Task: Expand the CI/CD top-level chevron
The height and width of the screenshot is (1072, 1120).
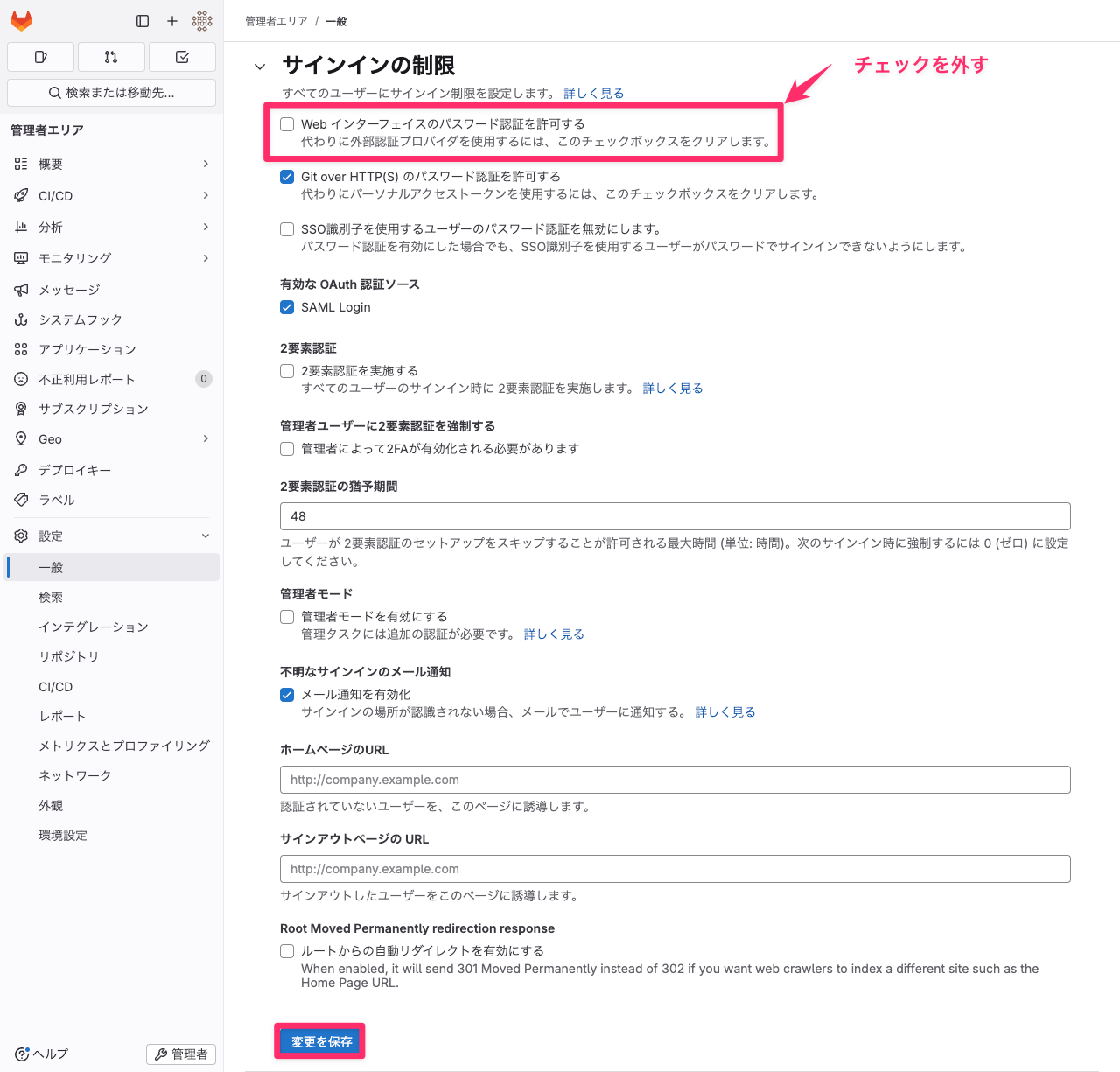Action: click(206, 195)
